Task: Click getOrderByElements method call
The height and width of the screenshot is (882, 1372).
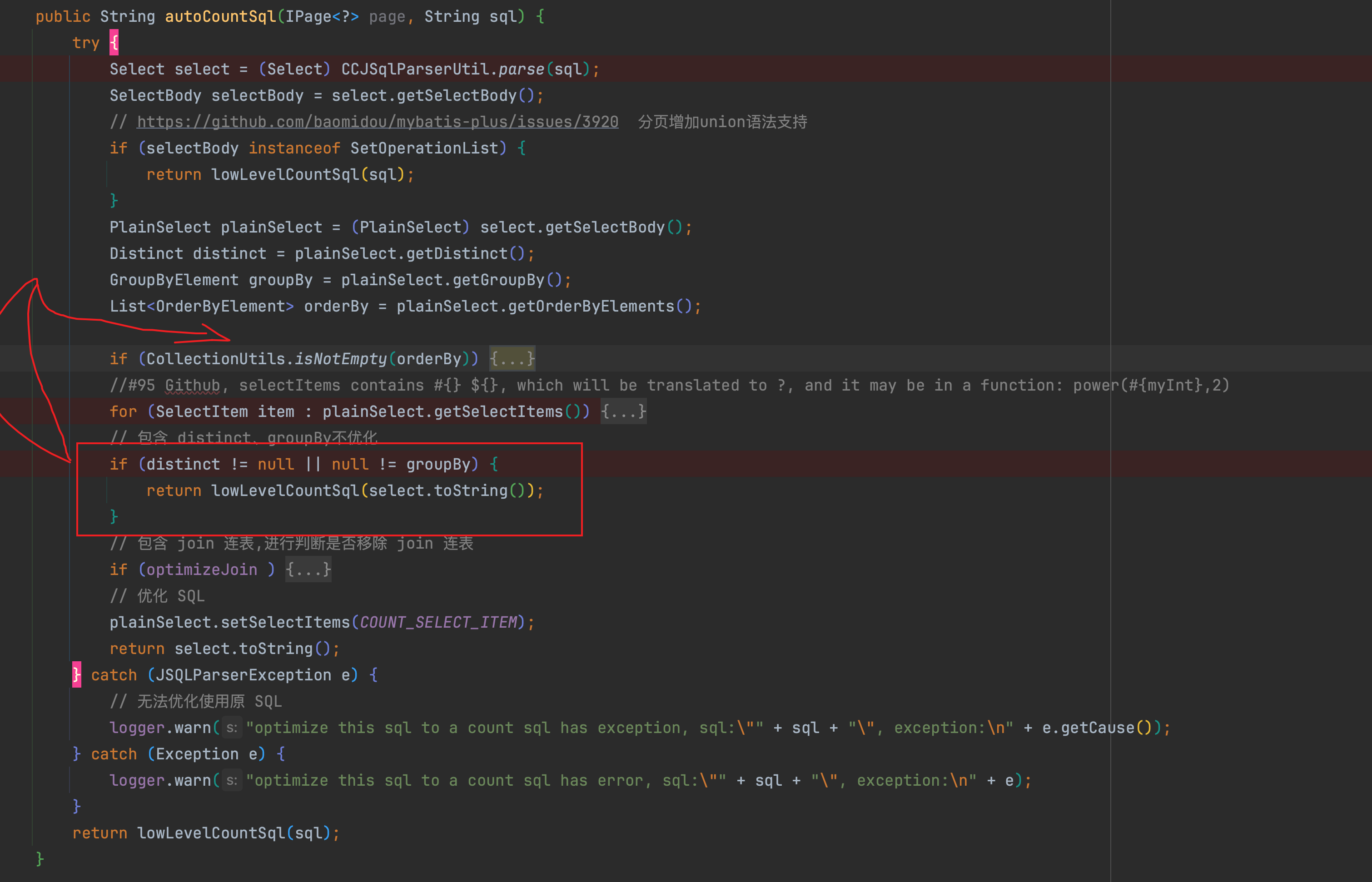Action: [x=591, y=307]
